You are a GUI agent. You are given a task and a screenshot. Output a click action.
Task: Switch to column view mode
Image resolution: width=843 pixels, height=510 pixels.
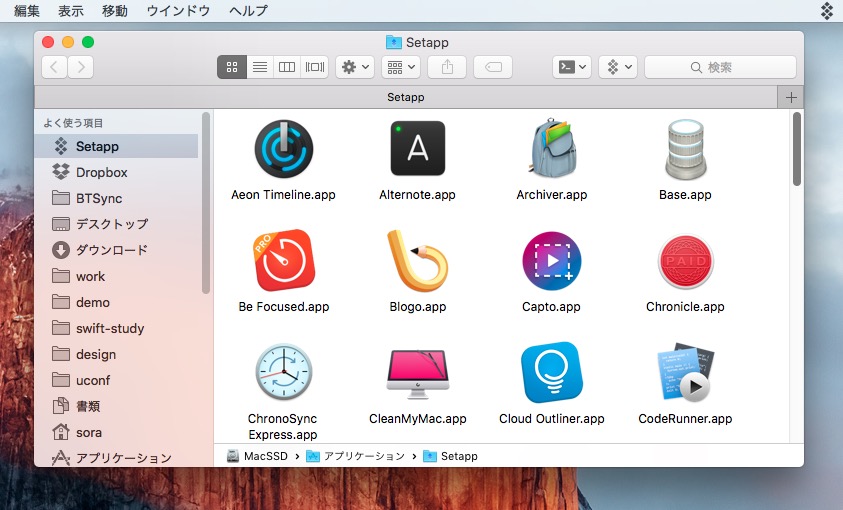point(287,67)
